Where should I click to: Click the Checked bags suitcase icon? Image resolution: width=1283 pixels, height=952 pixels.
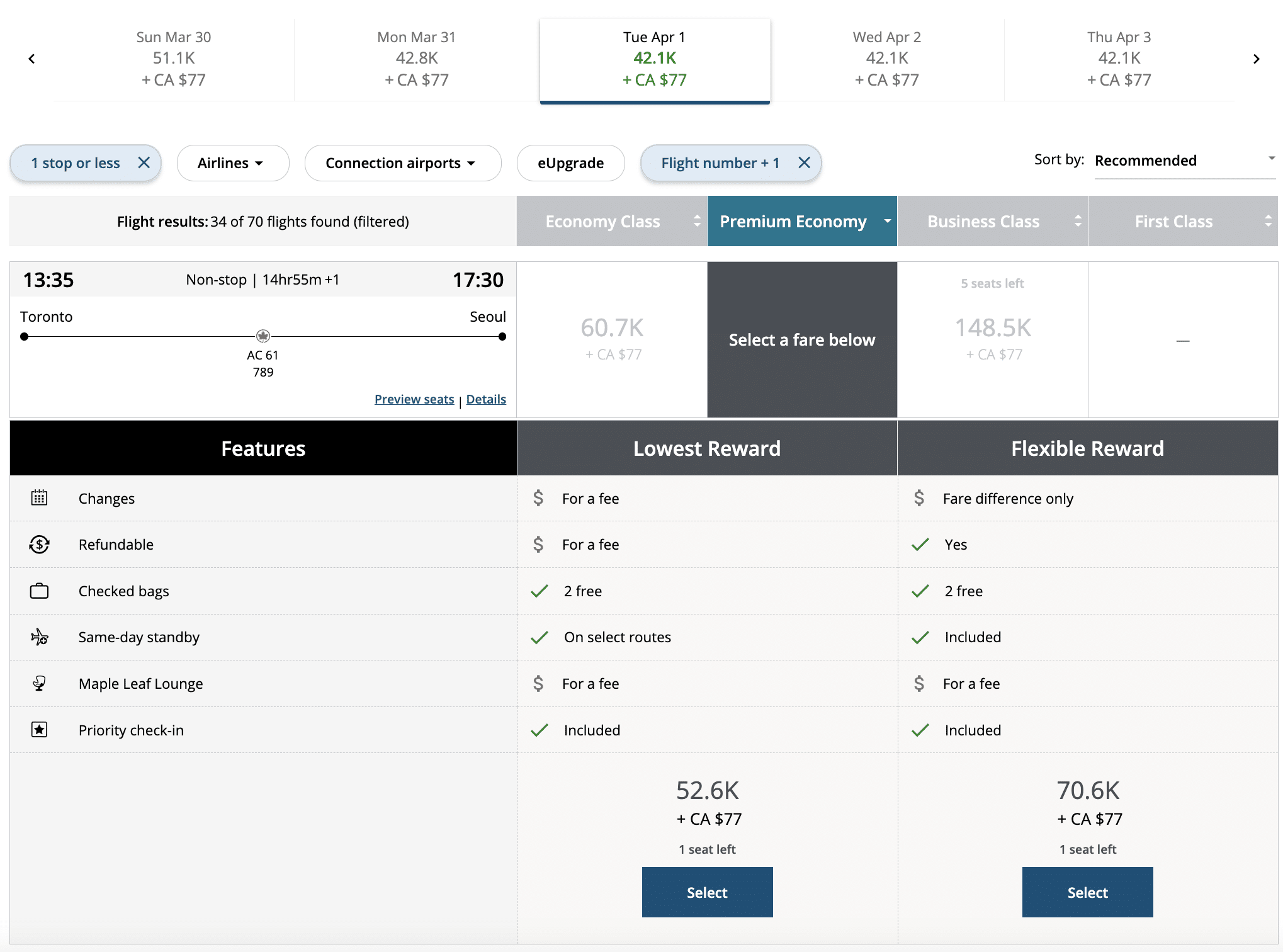coord(39,591)
